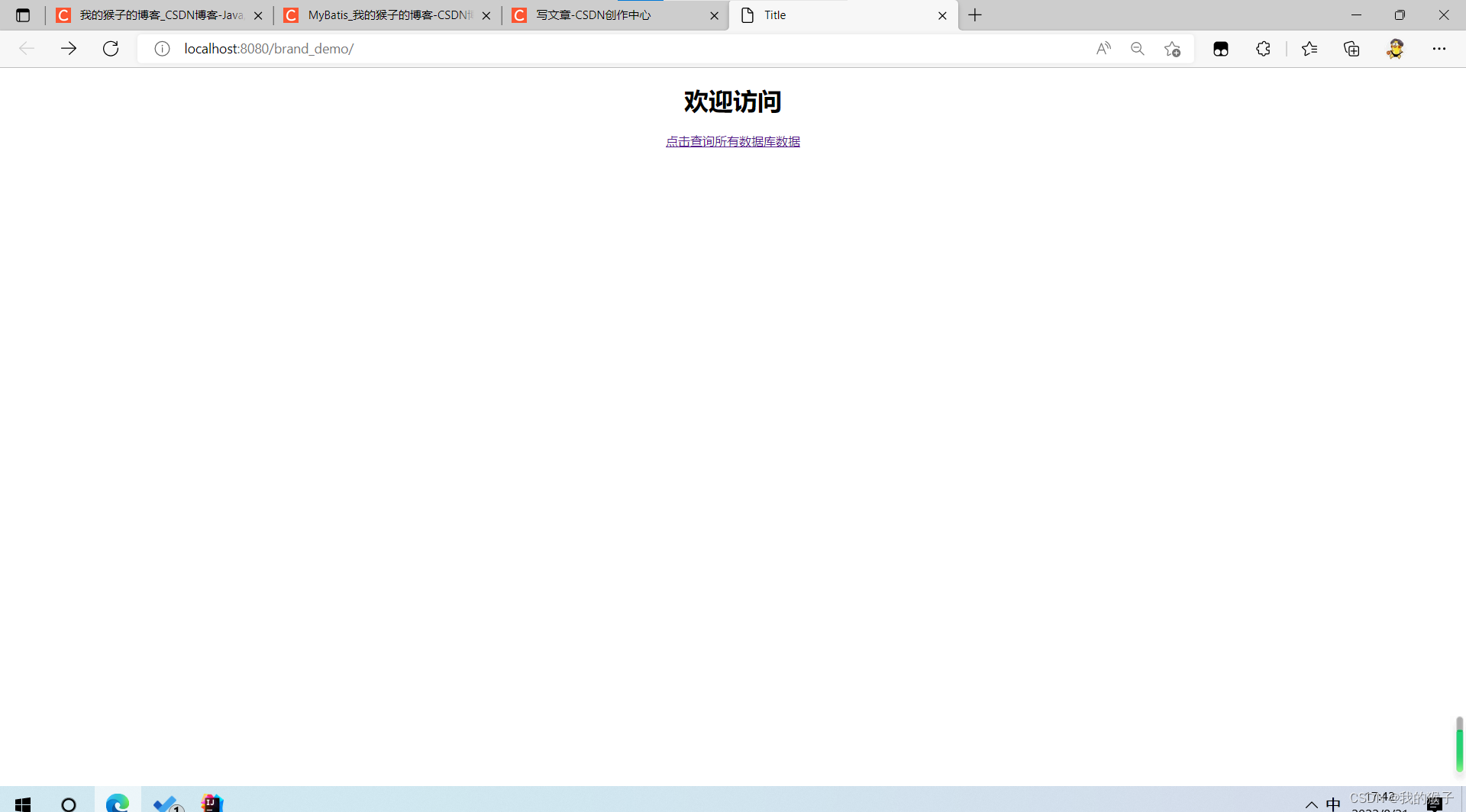Switch to the MyBatis_我的猴子的博客 tab
The width and height of the screenshot is (1466, 812).
(x=387, y=15)
